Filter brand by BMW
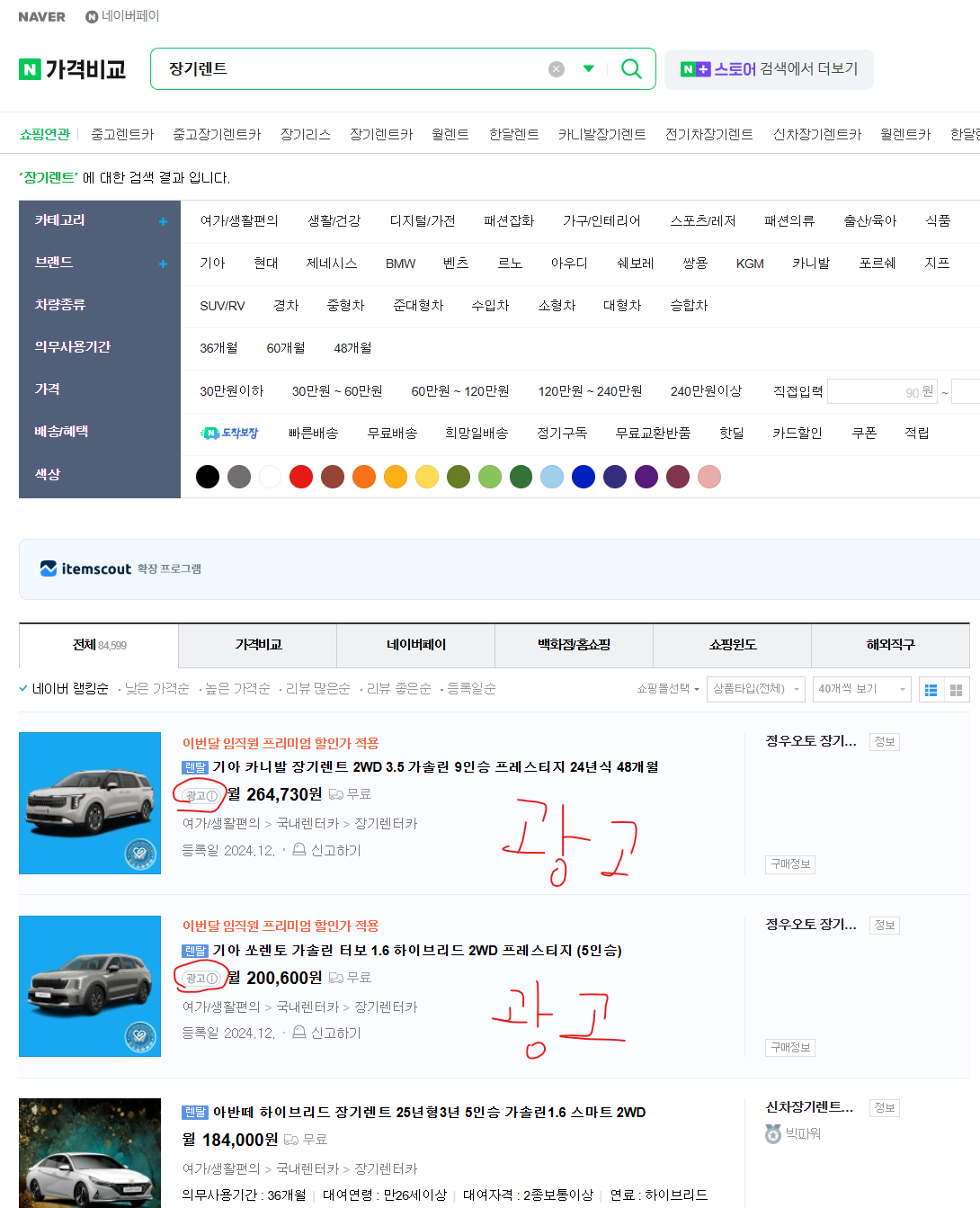The height and width of the screenshot is (1208, 980). pyautogui.click(x=400, y=264)
